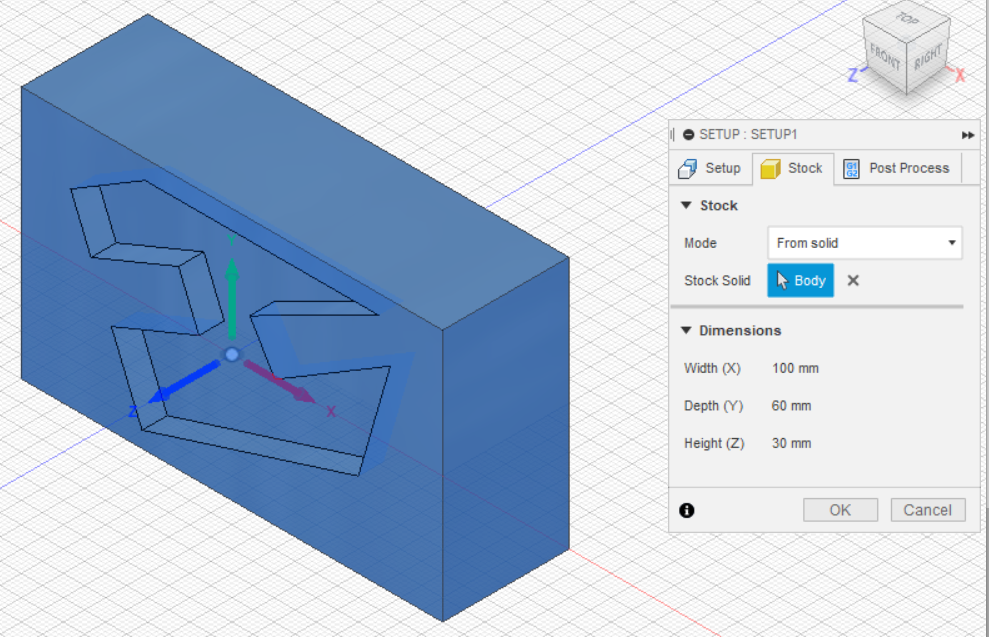Select the Stock tab

tap(793, 168)
